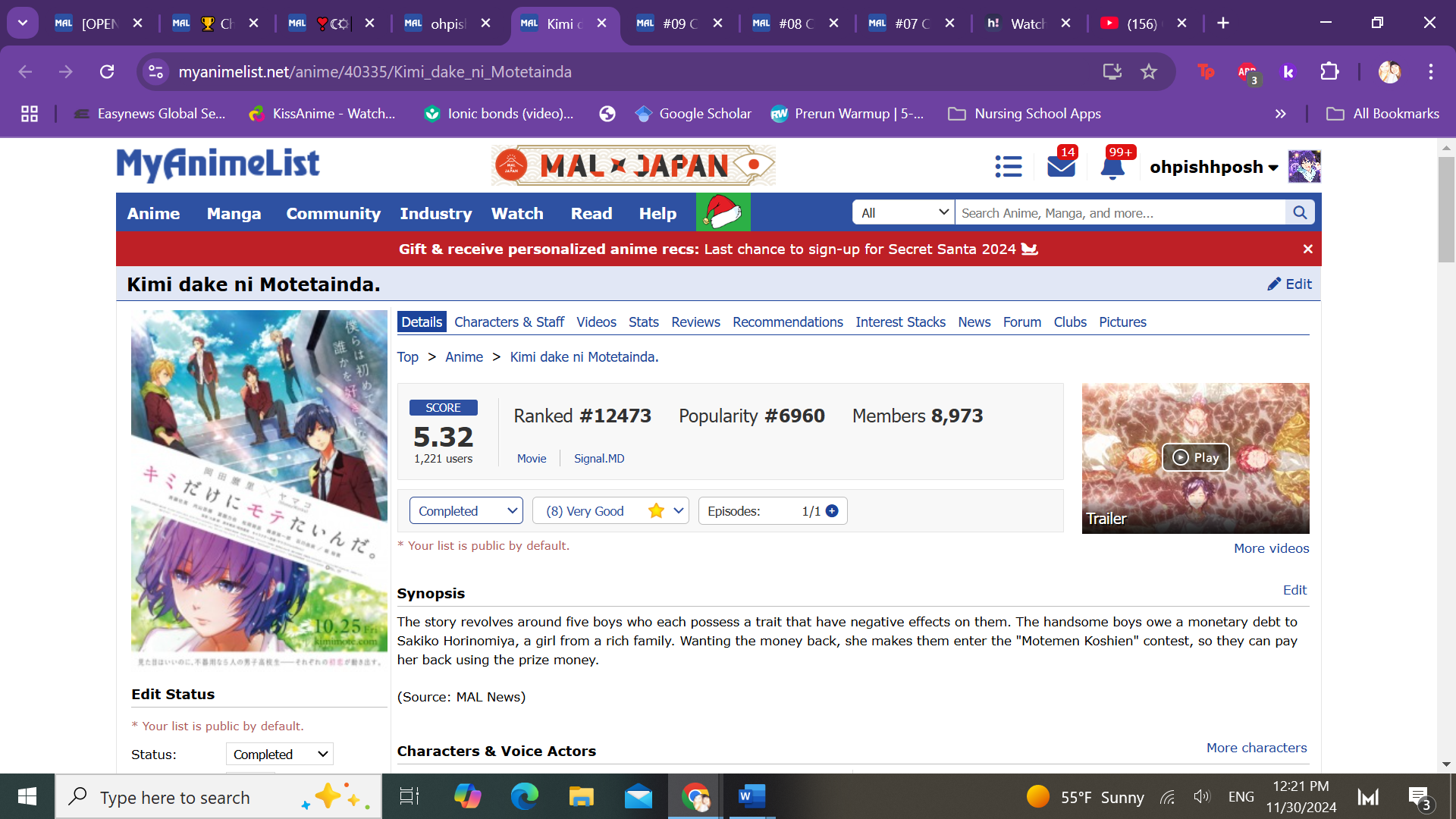The image size is (1456, 819).
Task: Click the More videos link
Action: point(1271,548)
